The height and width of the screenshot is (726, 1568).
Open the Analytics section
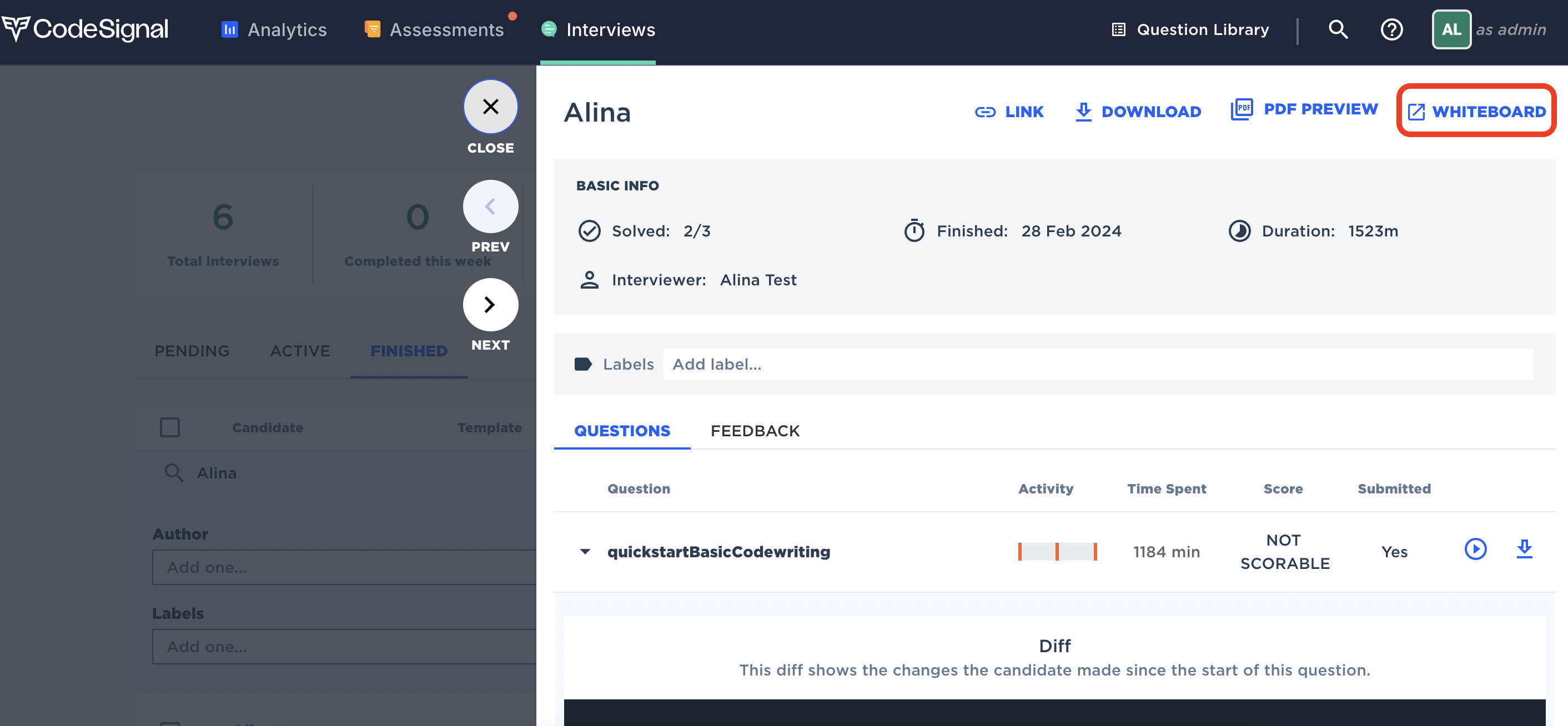point(274,29)
